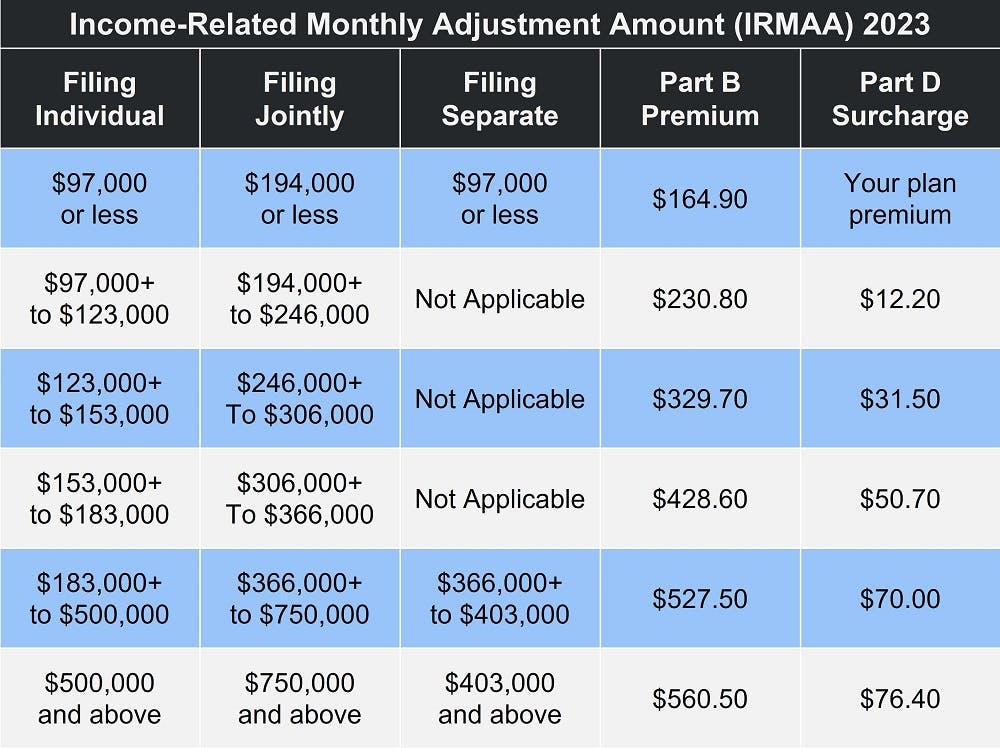Select the $230.80 premium cell
Screen dimensions: 1000x748
(x=700, y=299)
